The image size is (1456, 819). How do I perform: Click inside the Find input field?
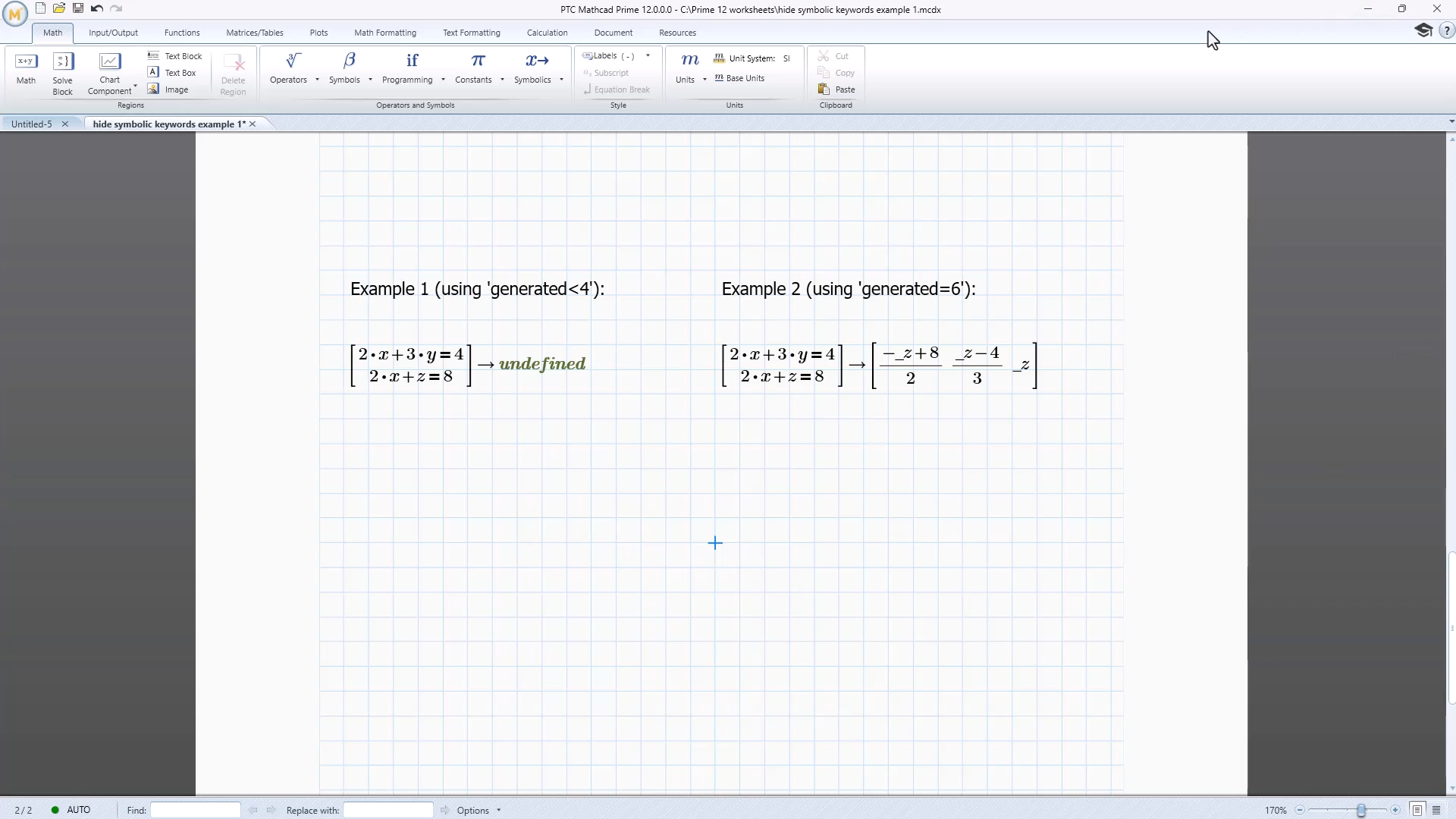[196, 810]
